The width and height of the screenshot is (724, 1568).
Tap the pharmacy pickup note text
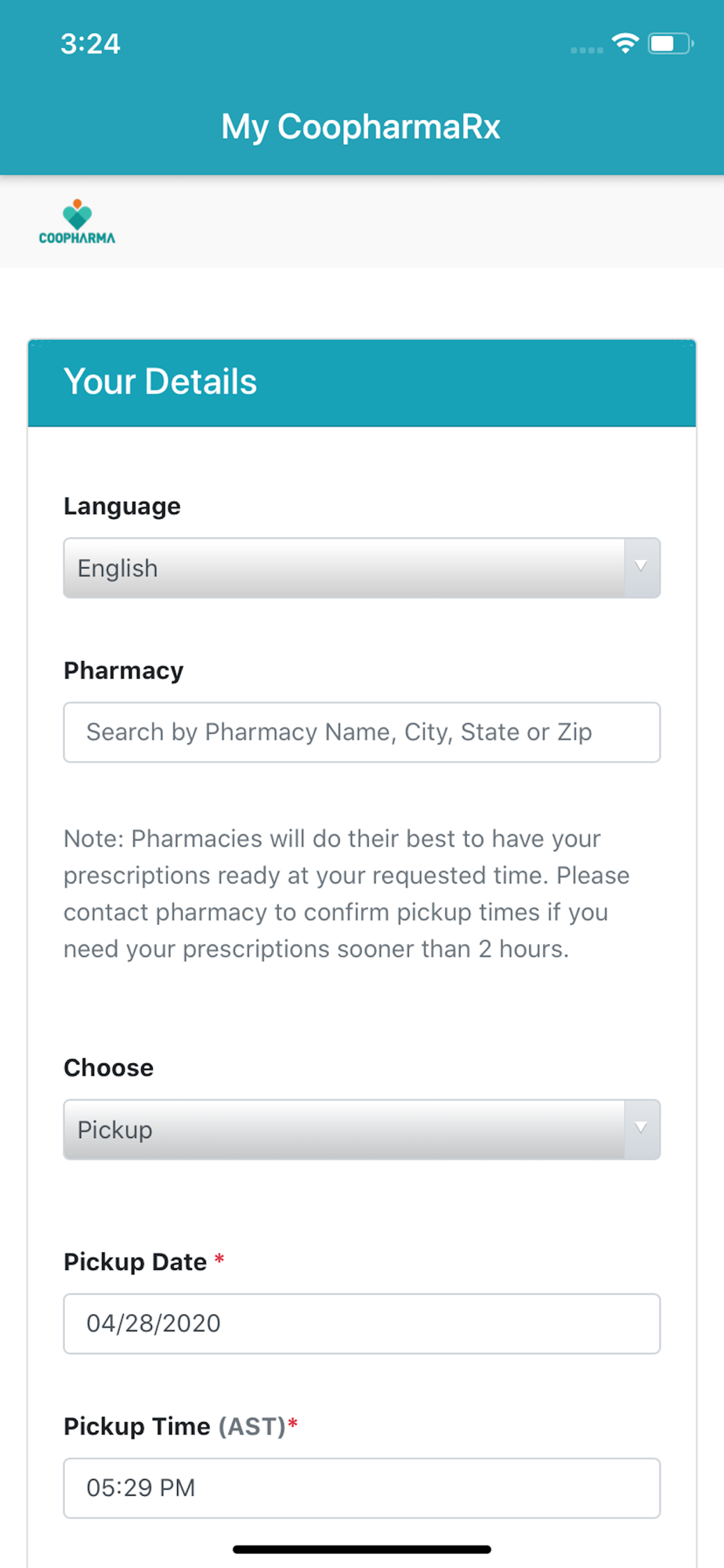[x=346, y=894]
